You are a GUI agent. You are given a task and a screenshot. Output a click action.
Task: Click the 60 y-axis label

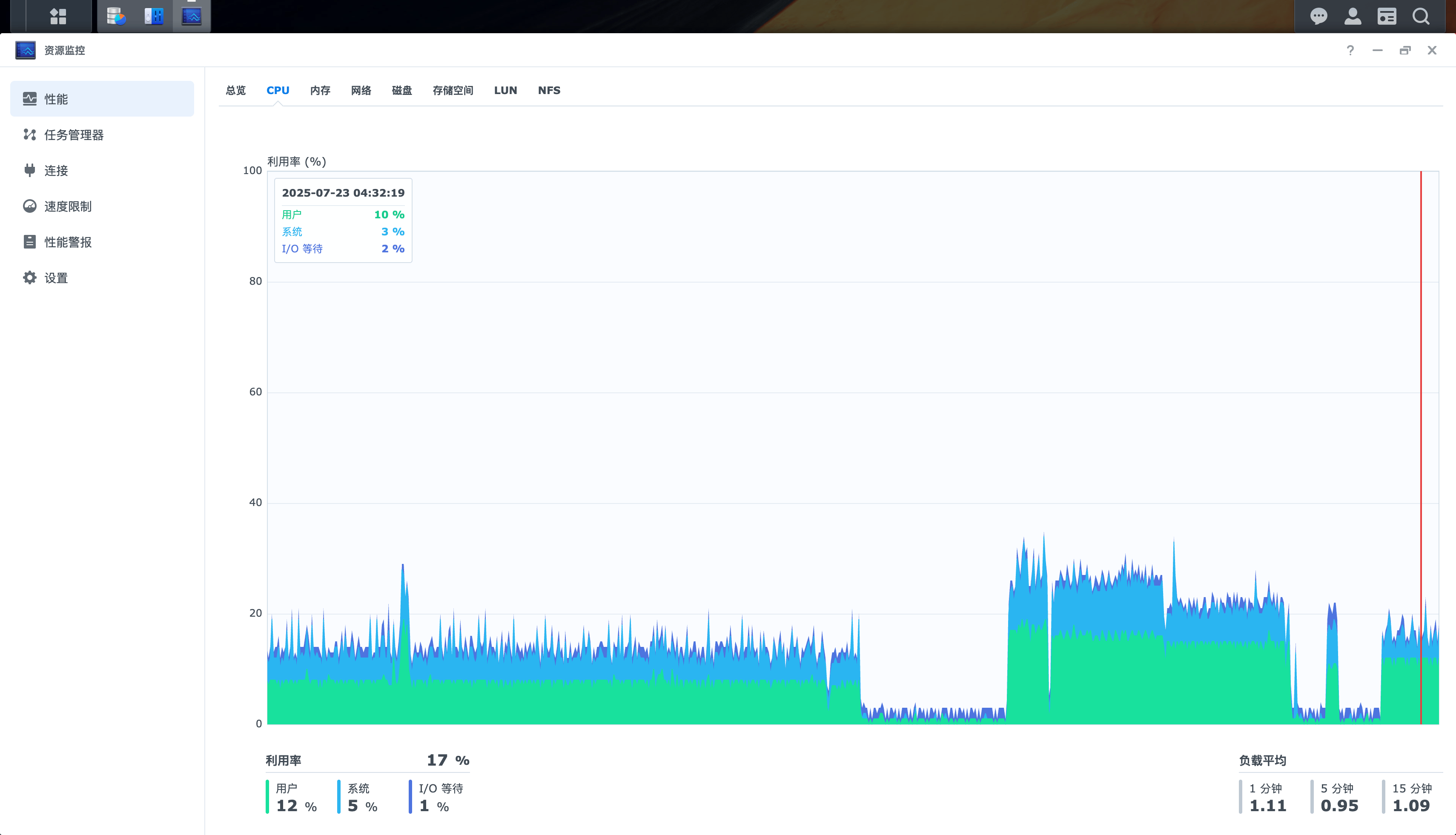point(255,392)
